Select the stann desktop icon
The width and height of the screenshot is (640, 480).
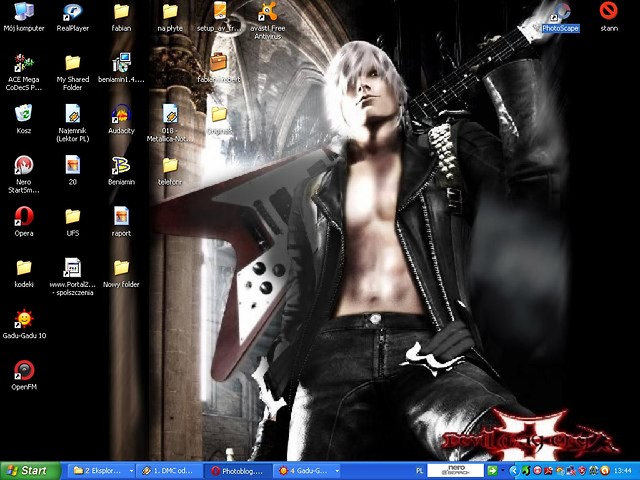[609, 17]
